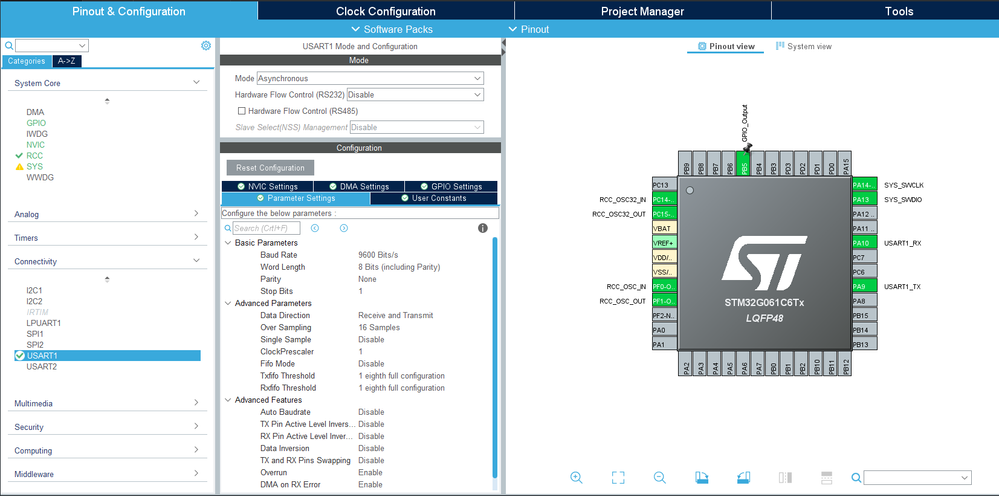Select pin PC13 on the chip
The width and height of the screenshot is (999, 496).
tap(665, 185)
